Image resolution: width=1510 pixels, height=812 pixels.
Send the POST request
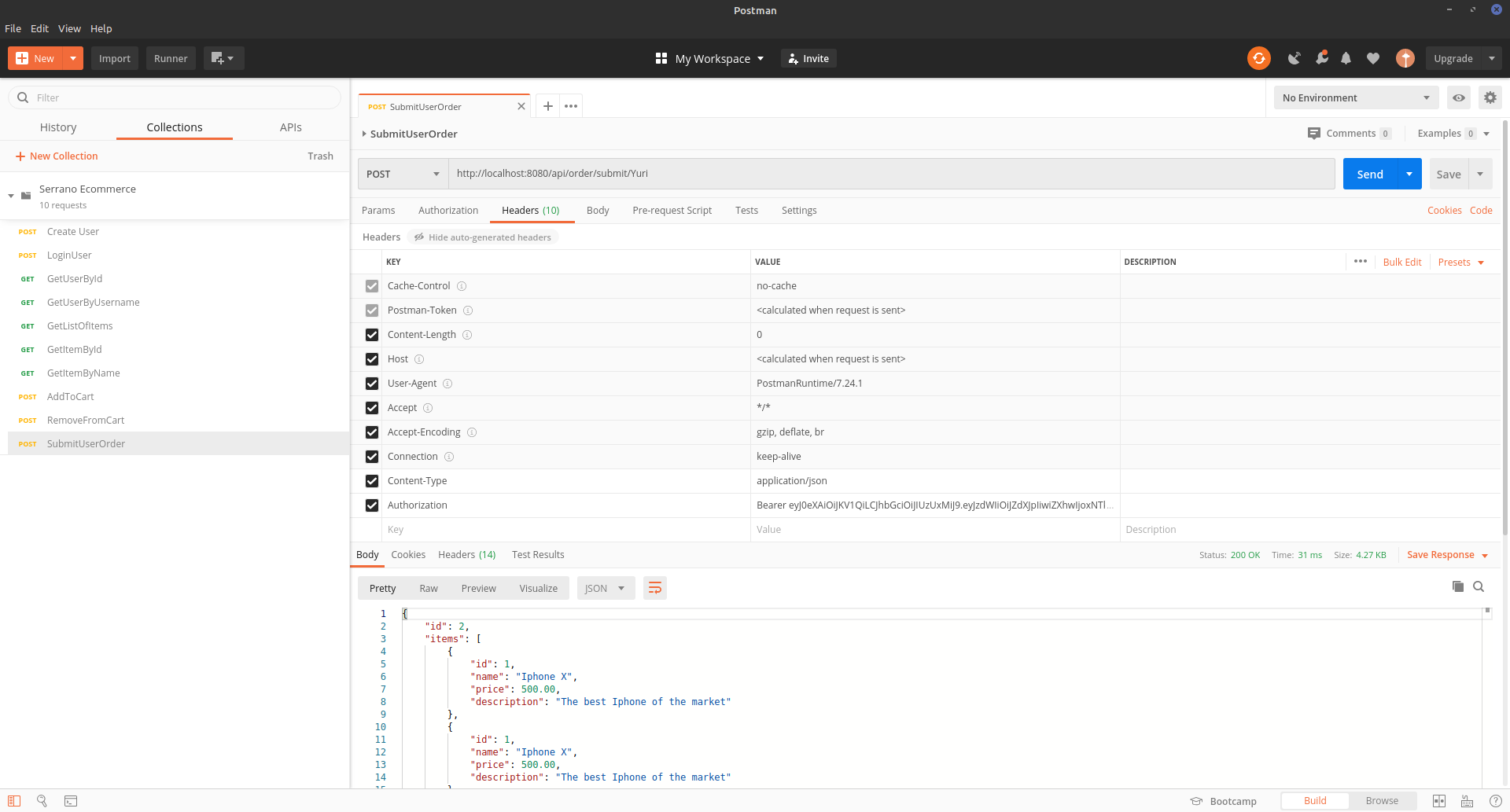1370,174
